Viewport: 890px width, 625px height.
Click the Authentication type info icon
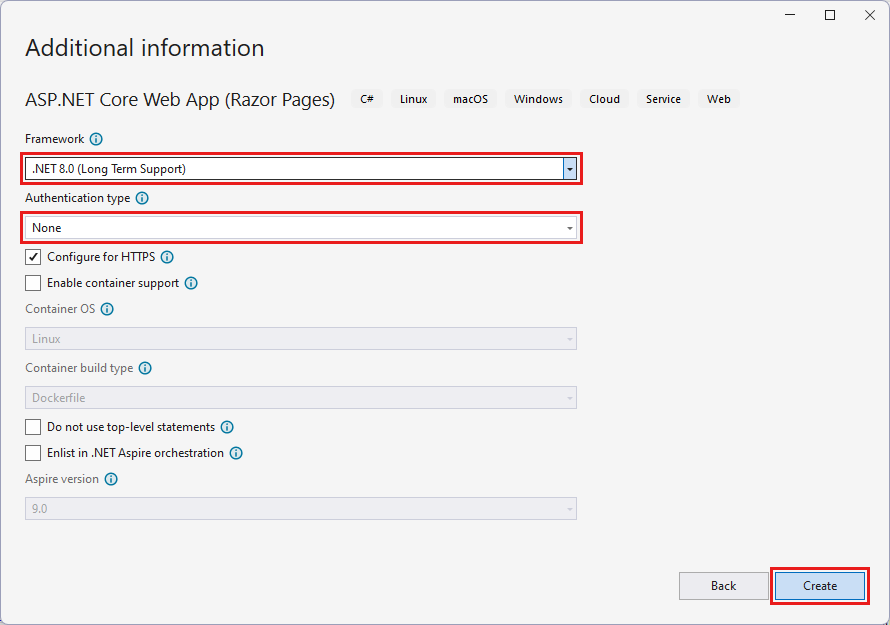(x=142, y=198)
